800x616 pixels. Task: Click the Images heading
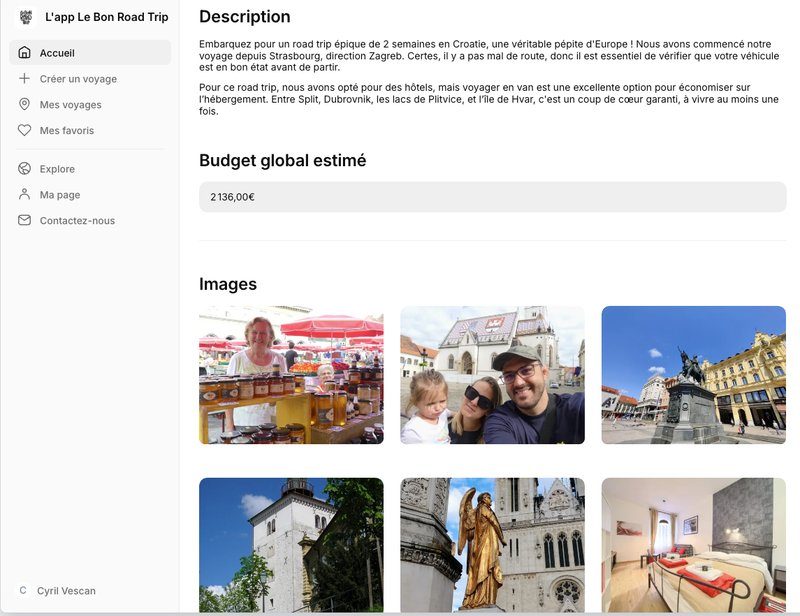tap(228, 284)
